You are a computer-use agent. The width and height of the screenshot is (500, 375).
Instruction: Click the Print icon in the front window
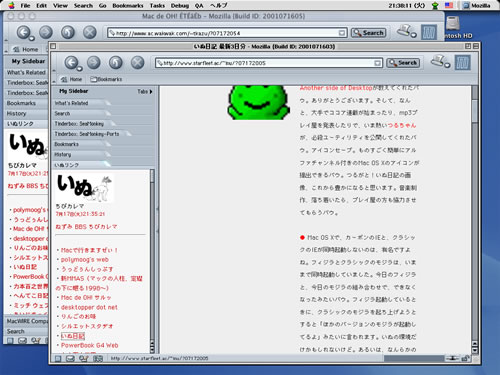coord(440,62)
